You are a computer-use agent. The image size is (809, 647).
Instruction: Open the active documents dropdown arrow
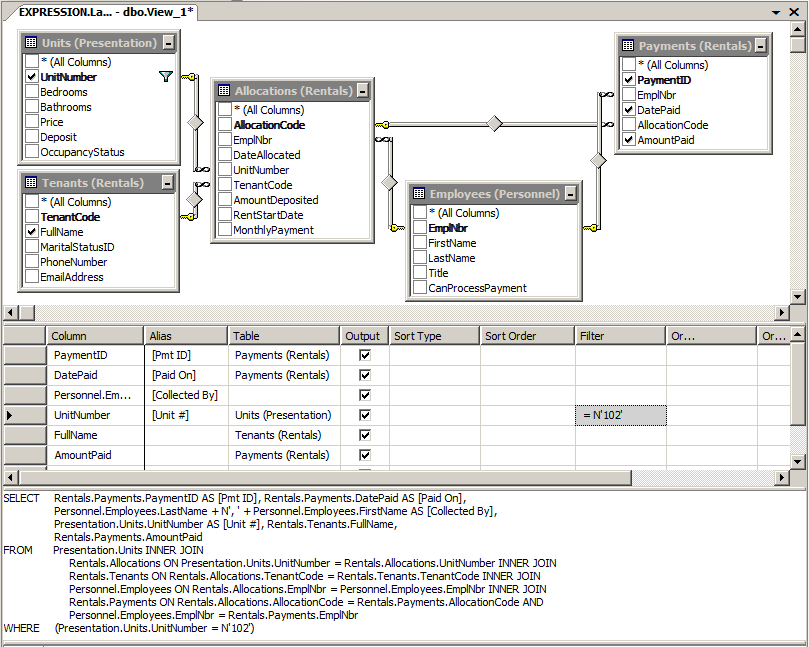pos(775,12)
